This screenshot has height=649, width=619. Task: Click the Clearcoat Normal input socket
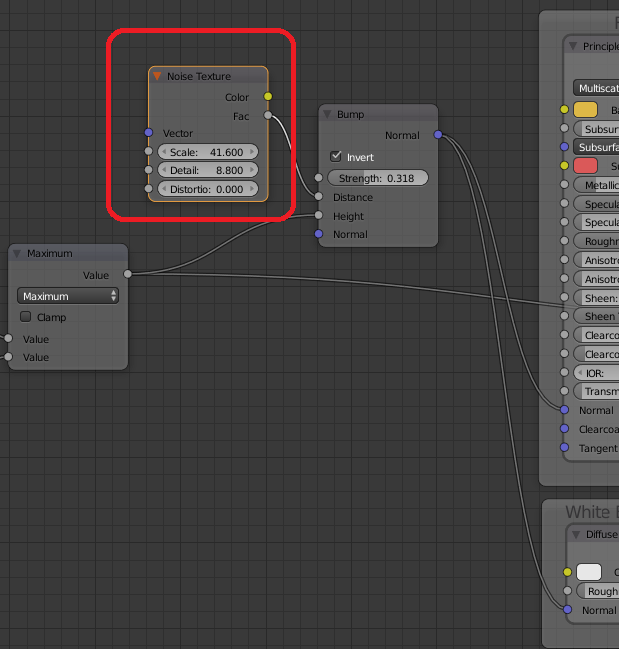click(564, 428)
